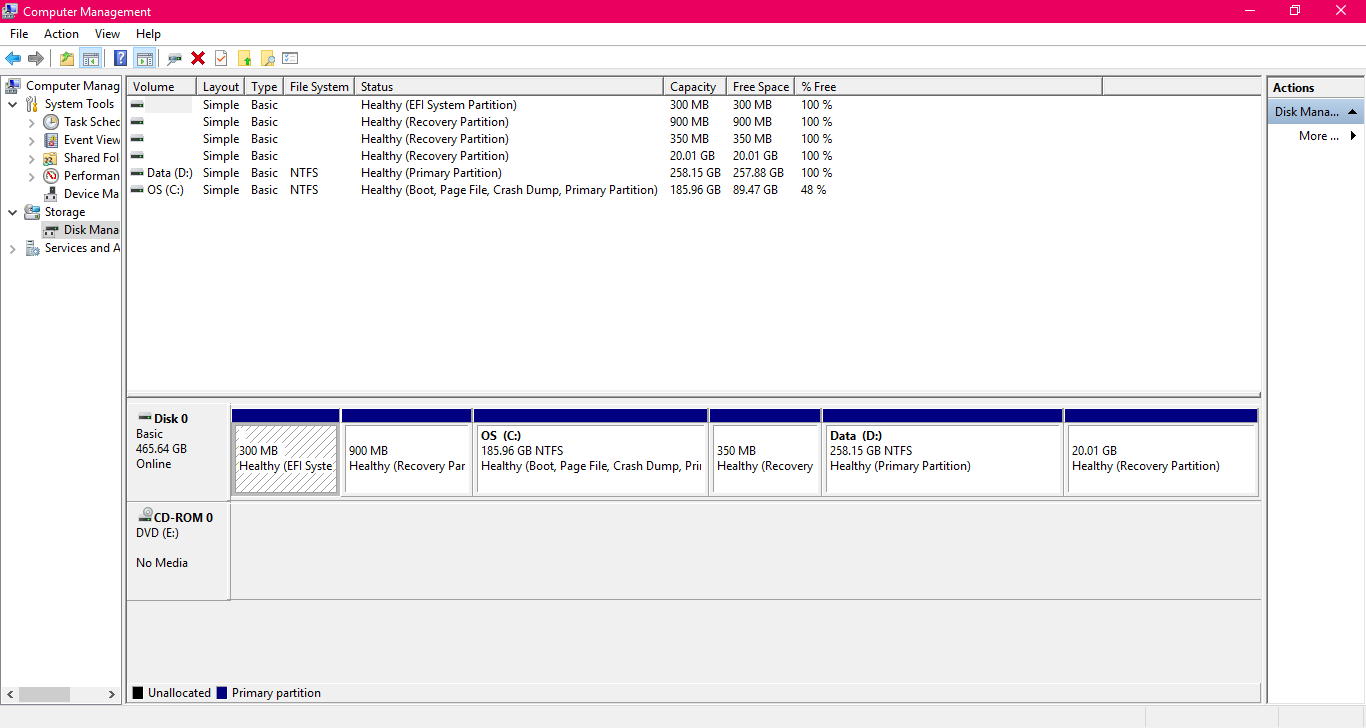The width and height of the screenshot is (1366, 728).
Task: Open the More Actions submenu arrow
Action: [x=1353, y=136]
